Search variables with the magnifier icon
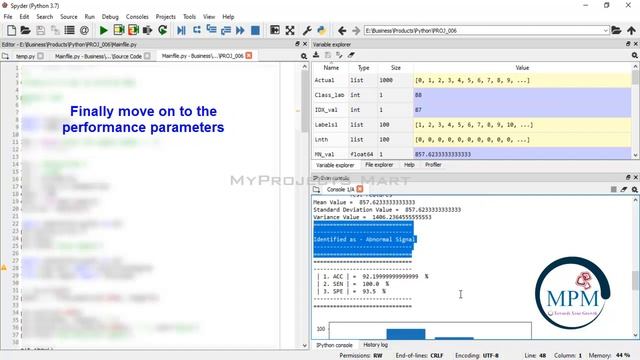The width and height of the screenshot is (640, 360). point(634,55)
